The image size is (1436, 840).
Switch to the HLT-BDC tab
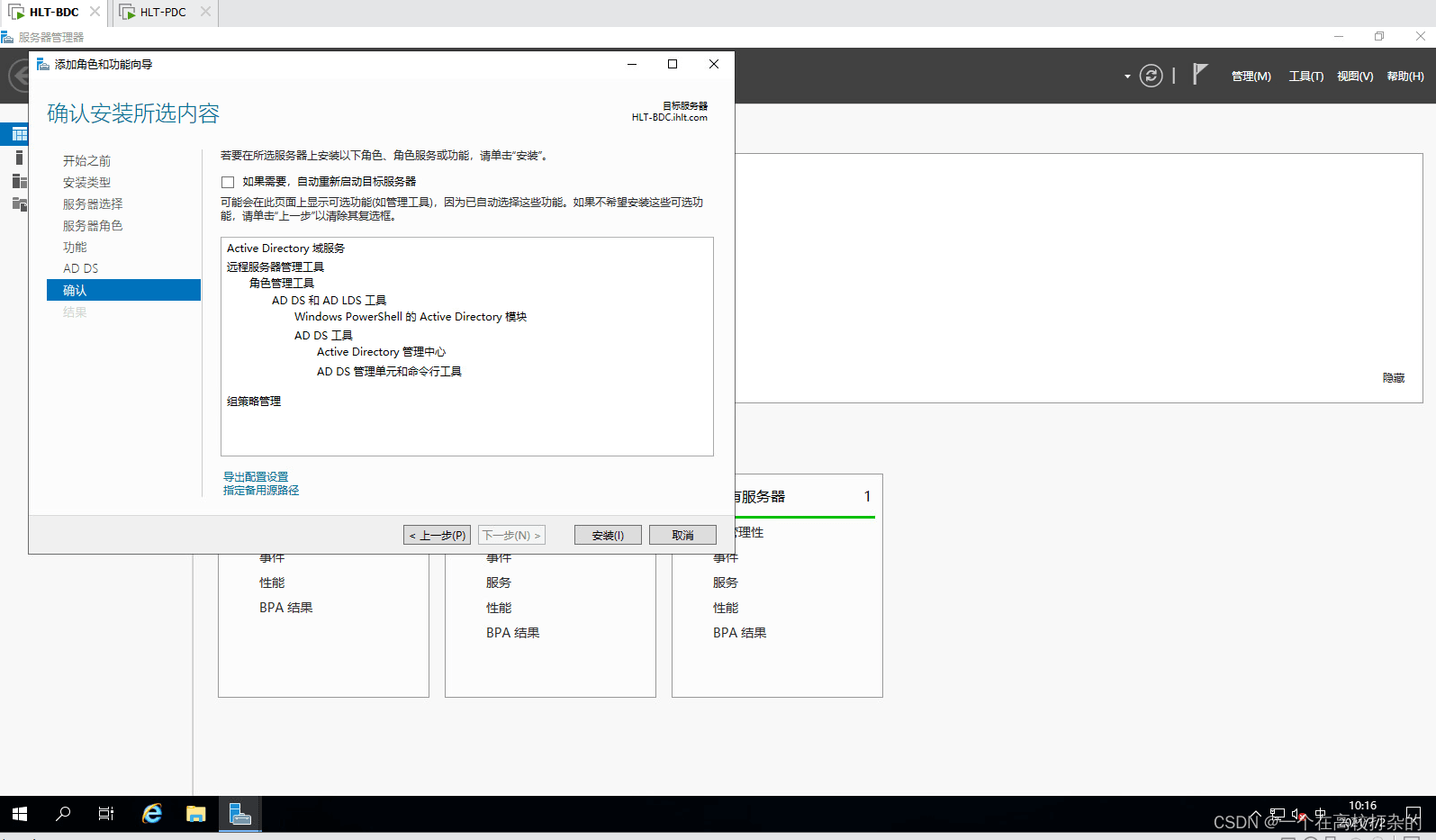coord(54,13)
